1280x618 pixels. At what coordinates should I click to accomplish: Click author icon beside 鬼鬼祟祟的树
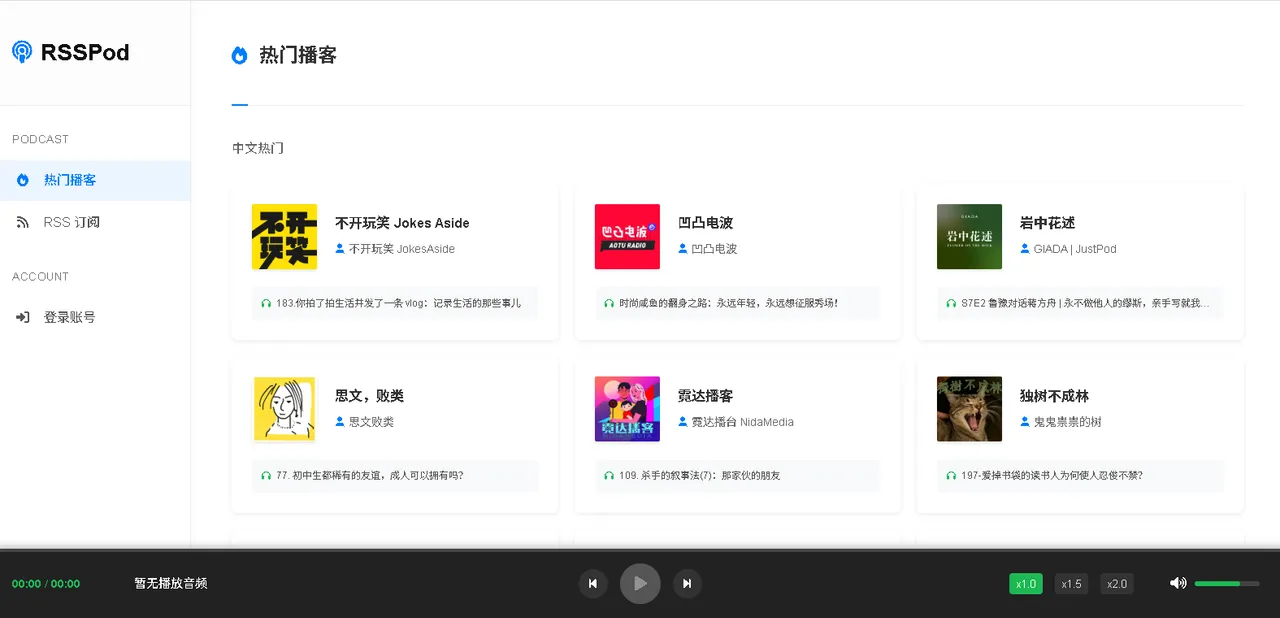tap(1025, 422)
